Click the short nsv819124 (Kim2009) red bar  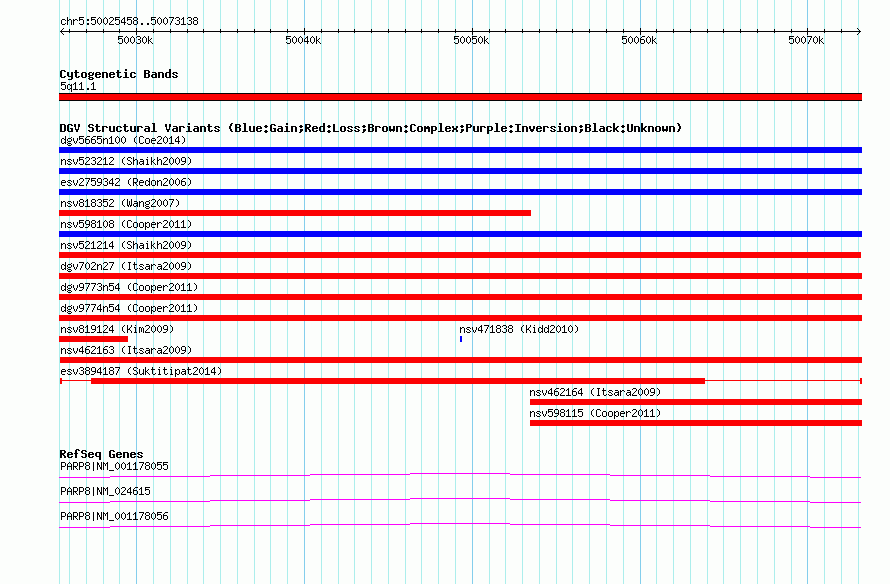click(94, 339)
